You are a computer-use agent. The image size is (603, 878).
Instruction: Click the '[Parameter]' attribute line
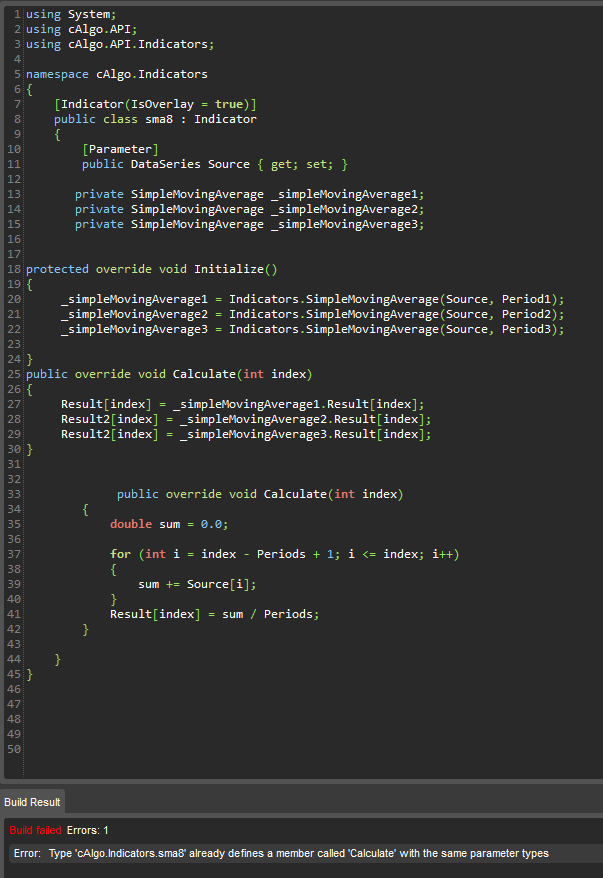click(120, 149)
